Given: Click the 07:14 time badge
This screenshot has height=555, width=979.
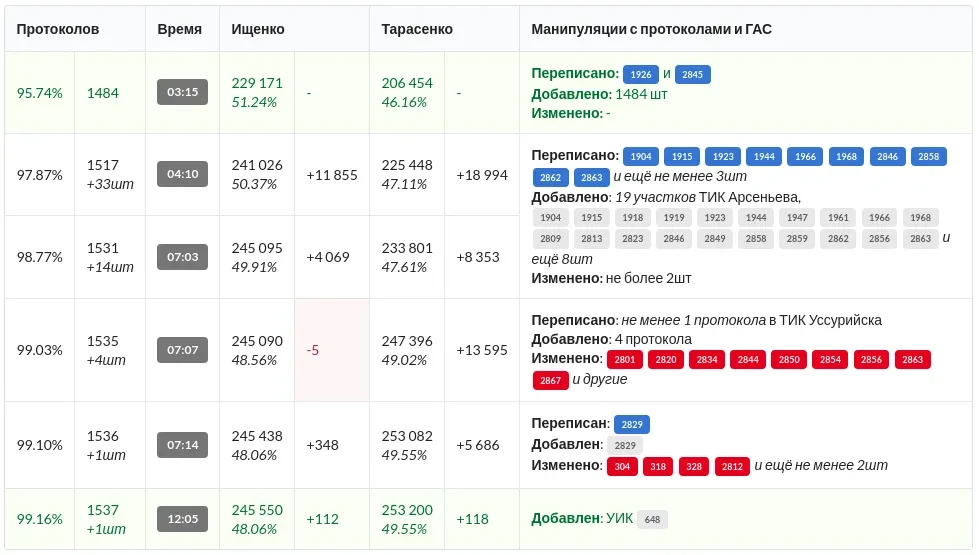Looking at the screenshot, I should point(182,444).
